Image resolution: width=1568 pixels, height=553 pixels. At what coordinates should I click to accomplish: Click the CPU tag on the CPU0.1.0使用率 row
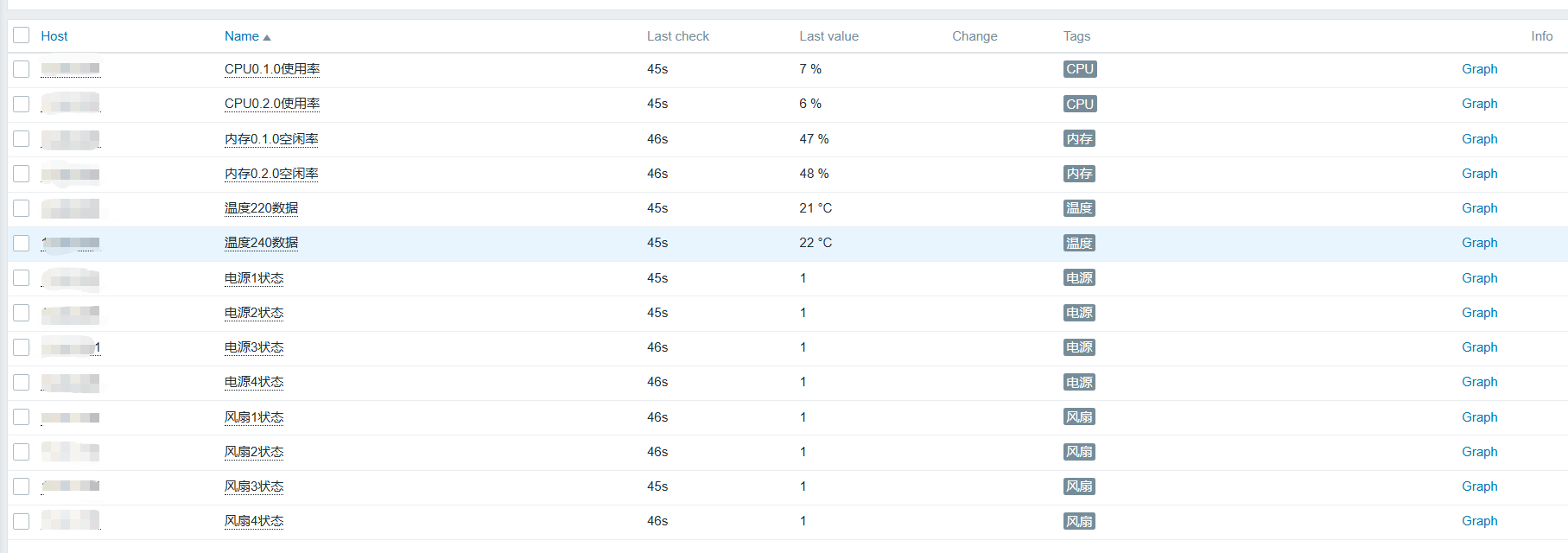(x=1080, y=69)
